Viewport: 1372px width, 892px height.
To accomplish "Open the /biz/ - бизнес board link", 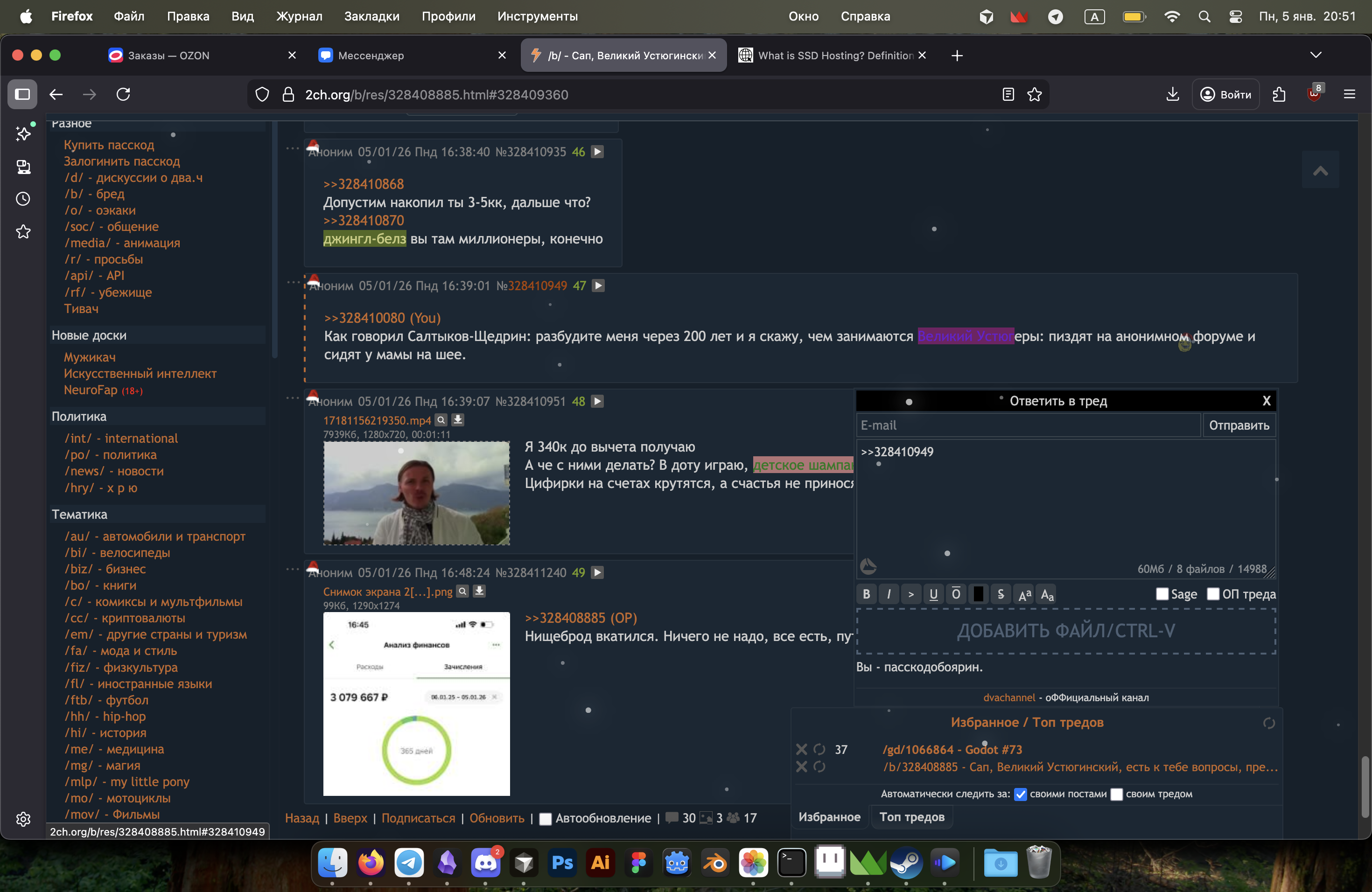I will pyautogui.click(x=105, y=569).
